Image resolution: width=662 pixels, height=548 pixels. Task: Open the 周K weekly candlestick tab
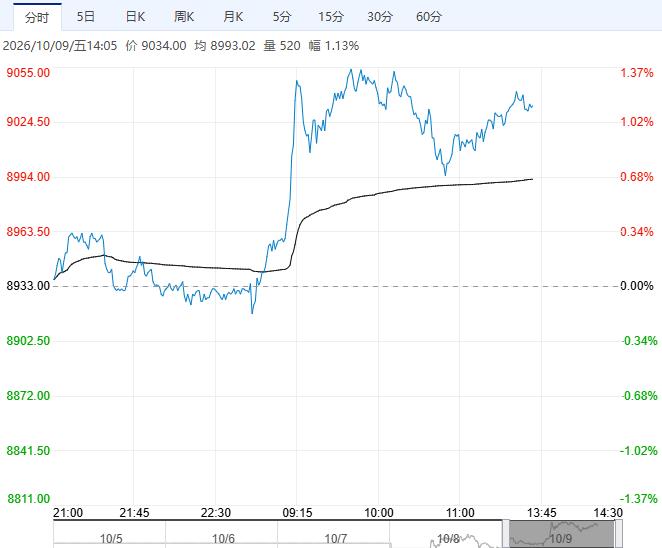(x=184, y=17)
